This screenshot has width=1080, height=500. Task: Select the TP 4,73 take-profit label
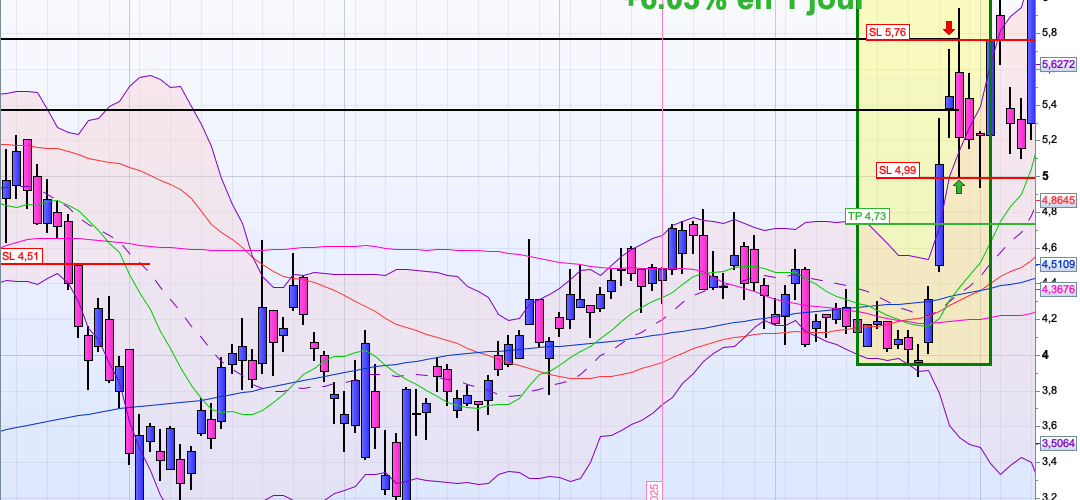(x=867, y=216)
